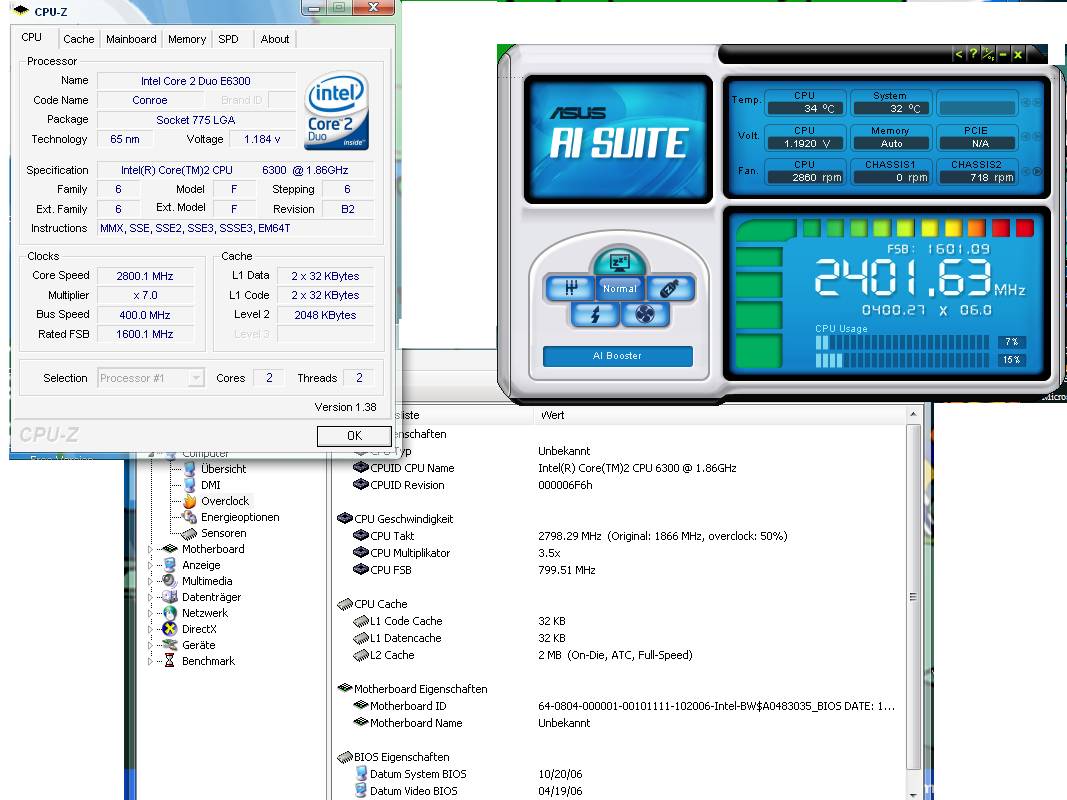The width and height of the screenshot is (1067, 800).
Task: Click the Netzwerk globe icon
Action: click(170, 613)
